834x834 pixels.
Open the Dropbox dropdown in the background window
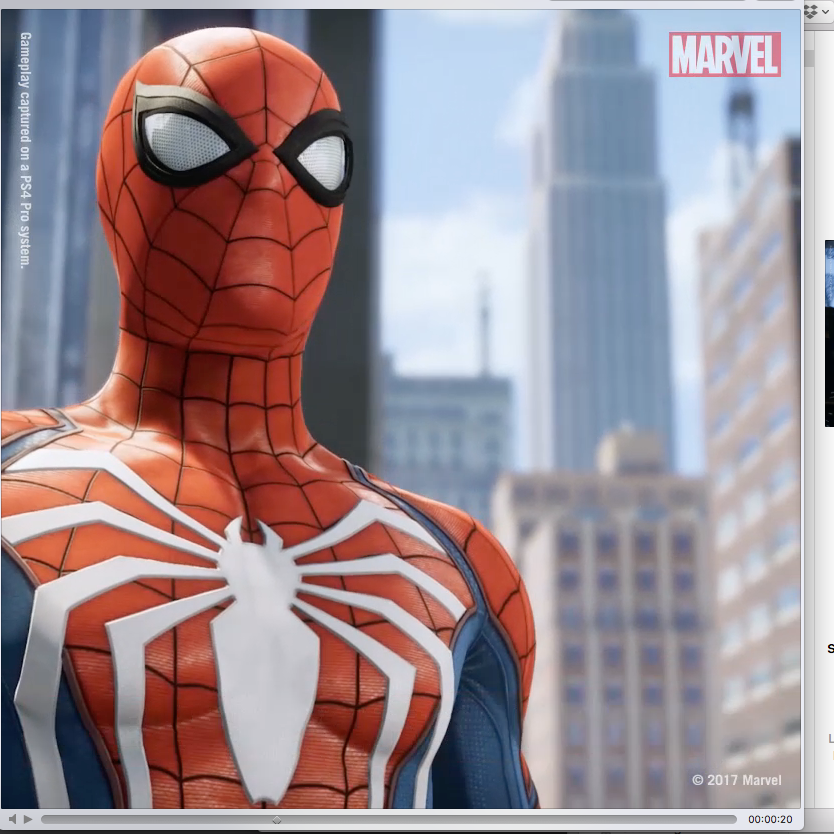817,12
